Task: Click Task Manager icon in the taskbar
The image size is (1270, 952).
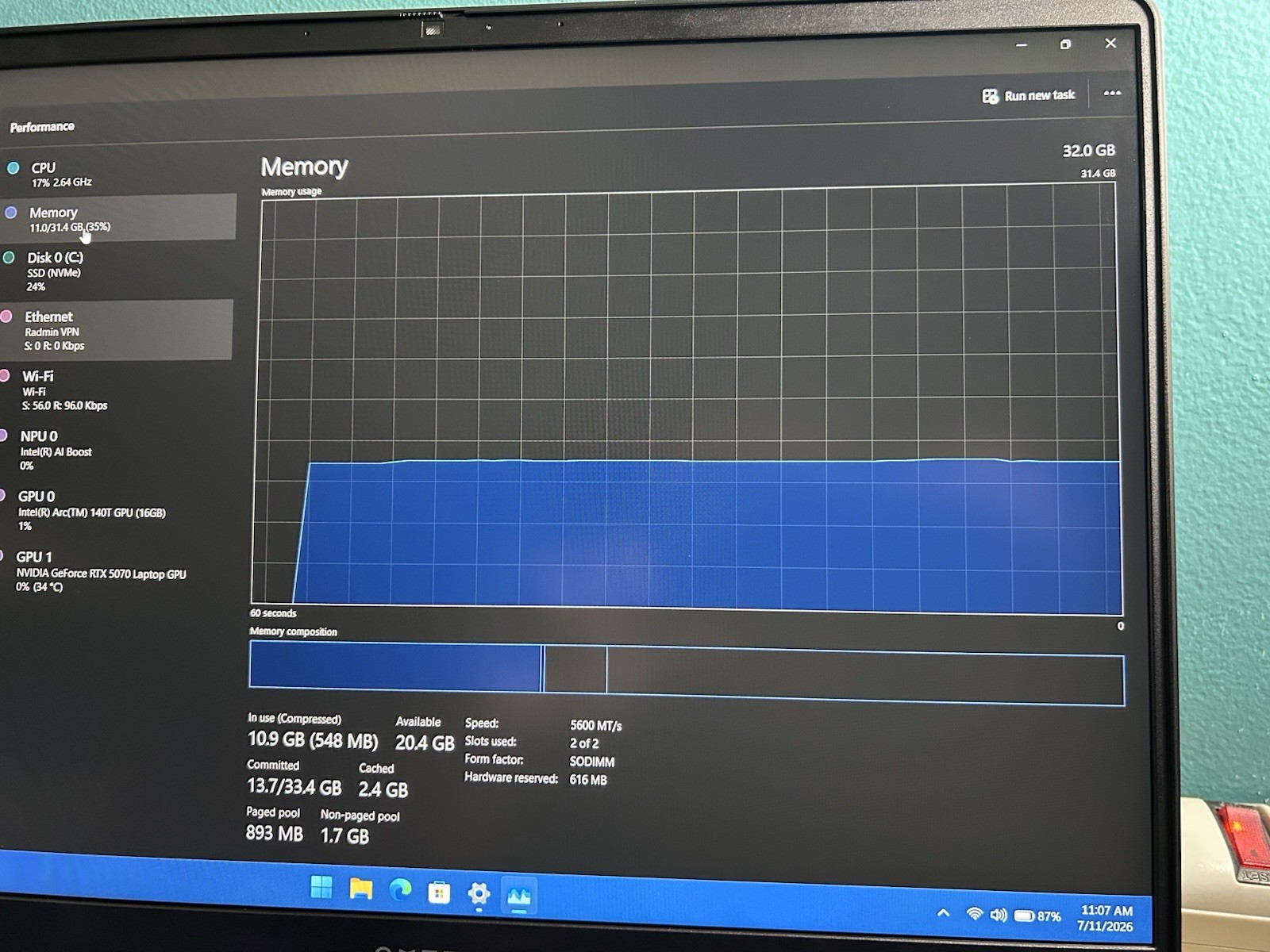Action: [518, 896]
